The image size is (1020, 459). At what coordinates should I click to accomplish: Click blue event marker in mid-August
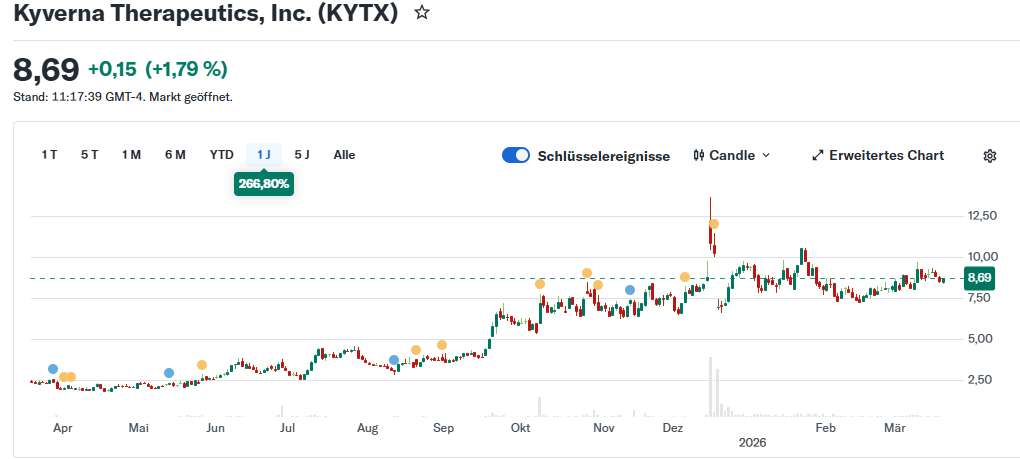(x=394, y=360)
